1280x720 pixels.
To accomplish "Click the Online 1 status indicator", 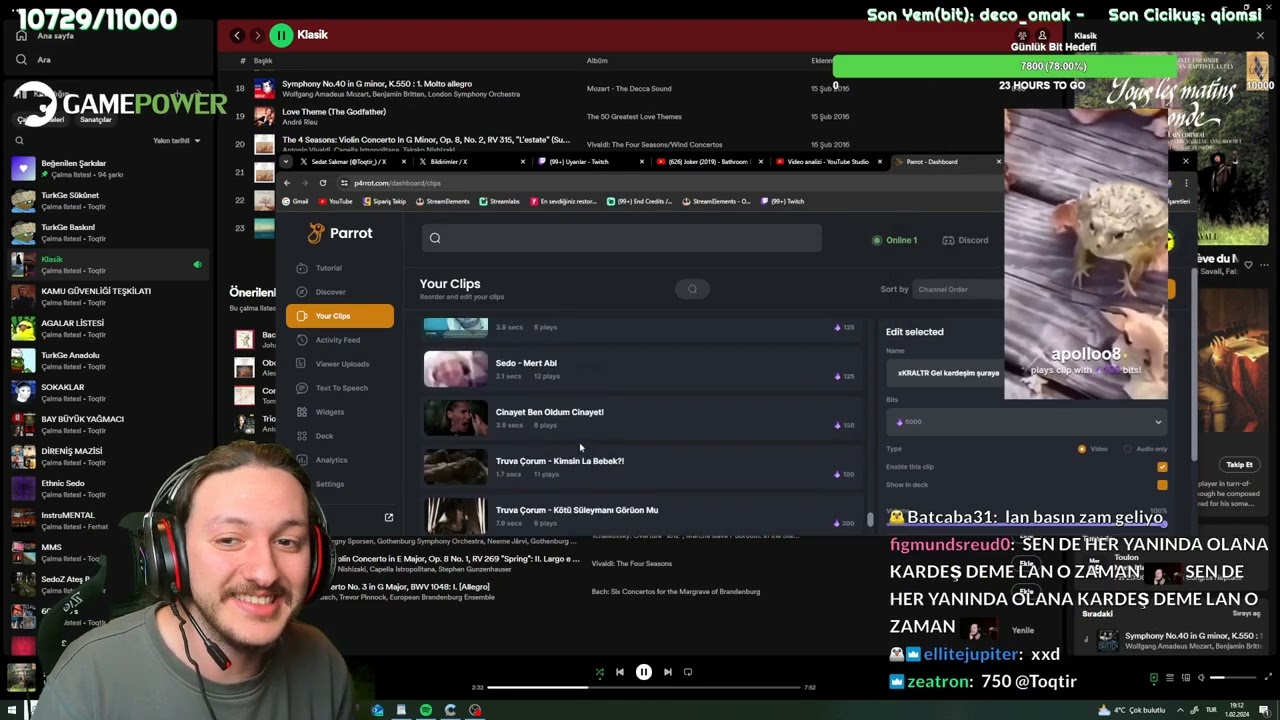I will (x=894, y=240).
